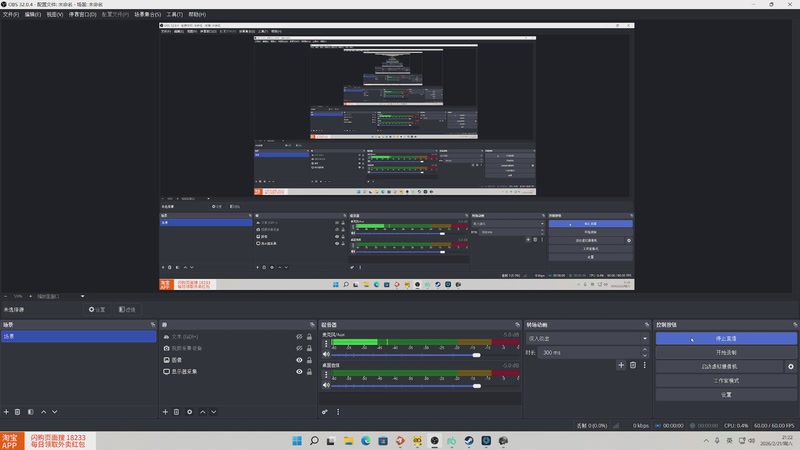Open the 视图(V) menu
800x450 pixels.
click(x=55, y=14)
